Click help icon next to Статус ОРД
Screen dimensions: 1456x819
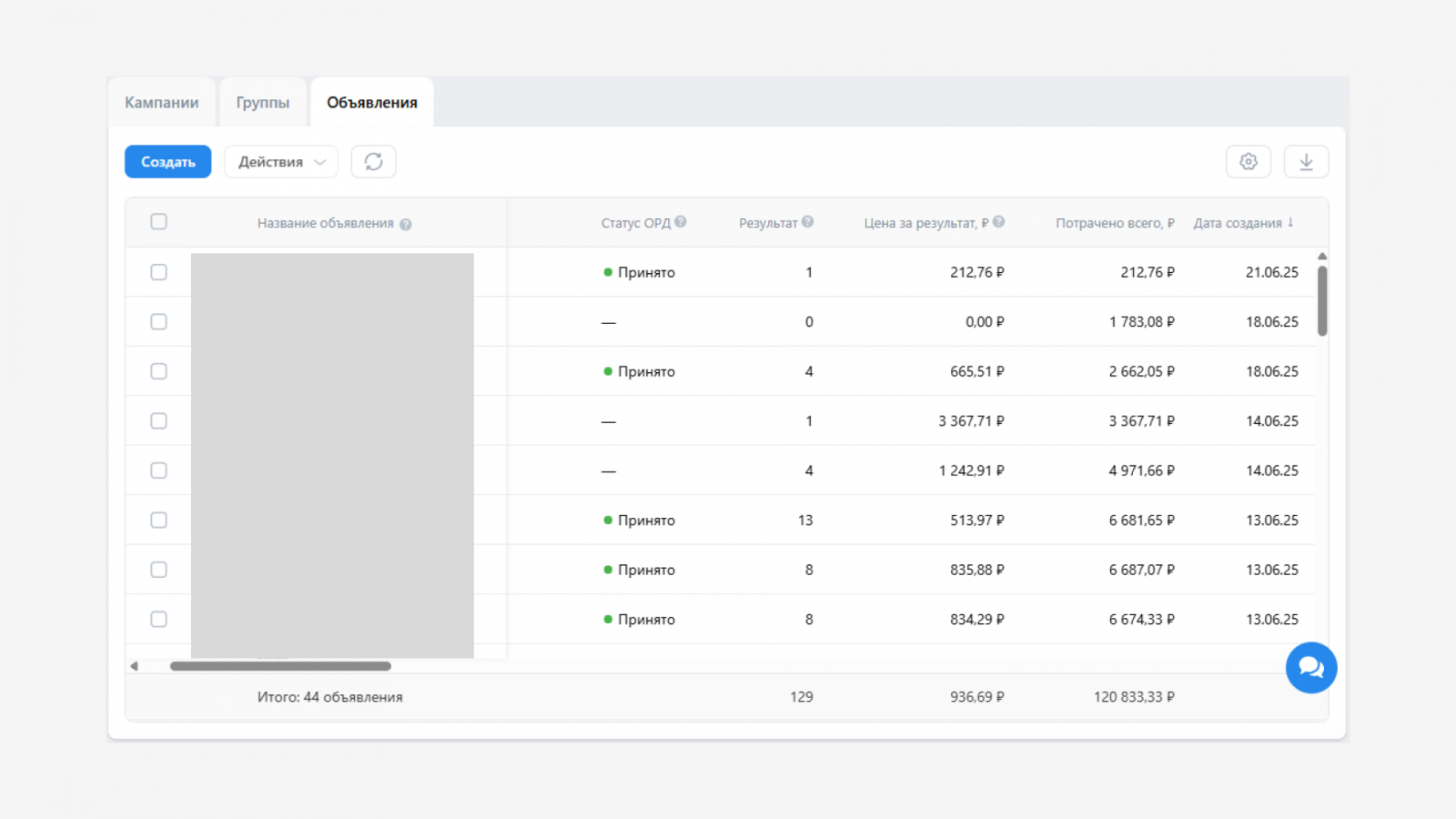tap(681, 222)
